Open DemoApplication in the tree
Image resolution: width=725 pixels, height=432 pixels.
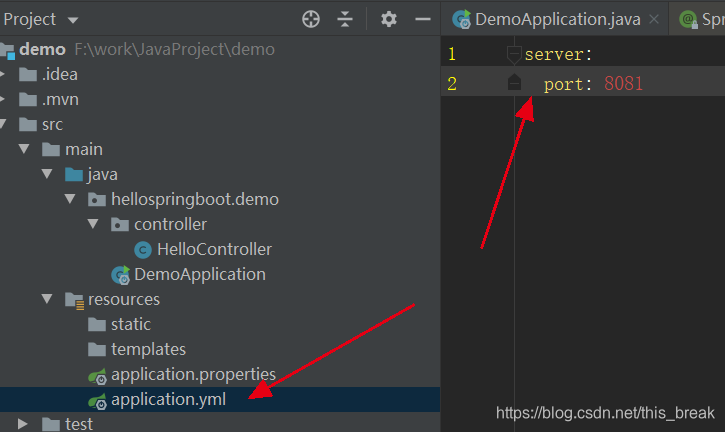click(x=200, y=274)
